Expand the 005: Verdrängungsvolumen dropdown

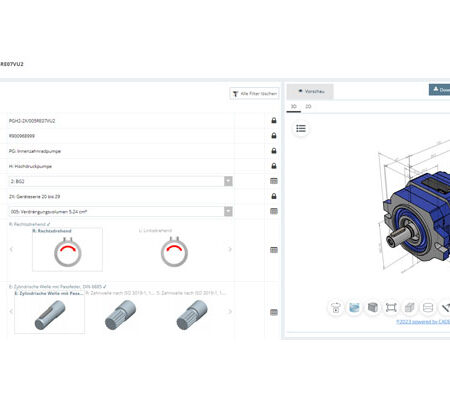228,211
